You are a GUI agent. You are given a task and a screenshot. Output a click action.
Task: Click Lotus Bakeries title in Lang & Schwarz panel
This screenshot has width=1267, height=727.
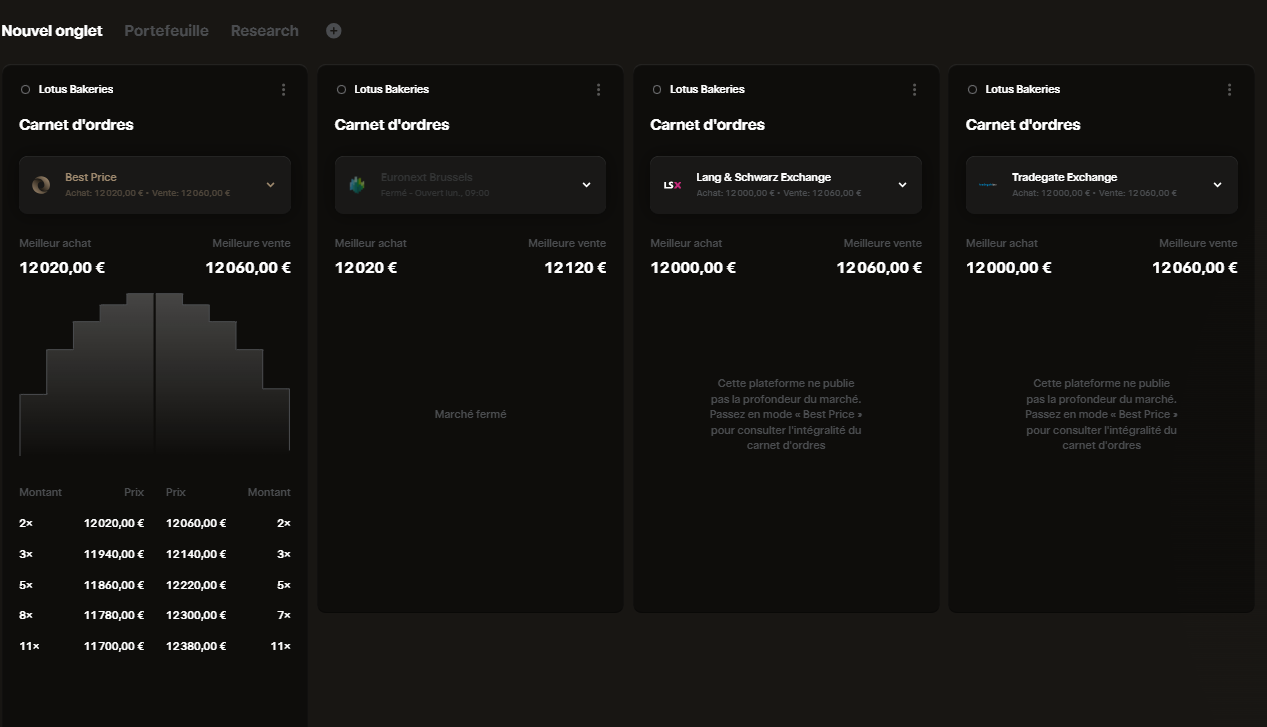pyautogui.click(x=707, y=89)
